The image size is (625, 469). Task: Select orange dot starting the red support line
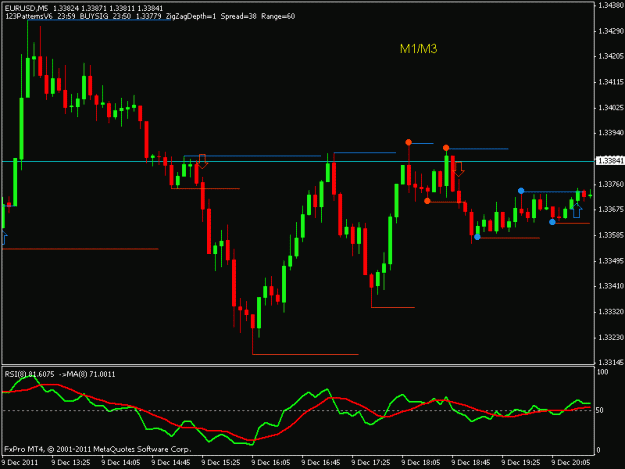pyautogui.click(x=427, y=201)
